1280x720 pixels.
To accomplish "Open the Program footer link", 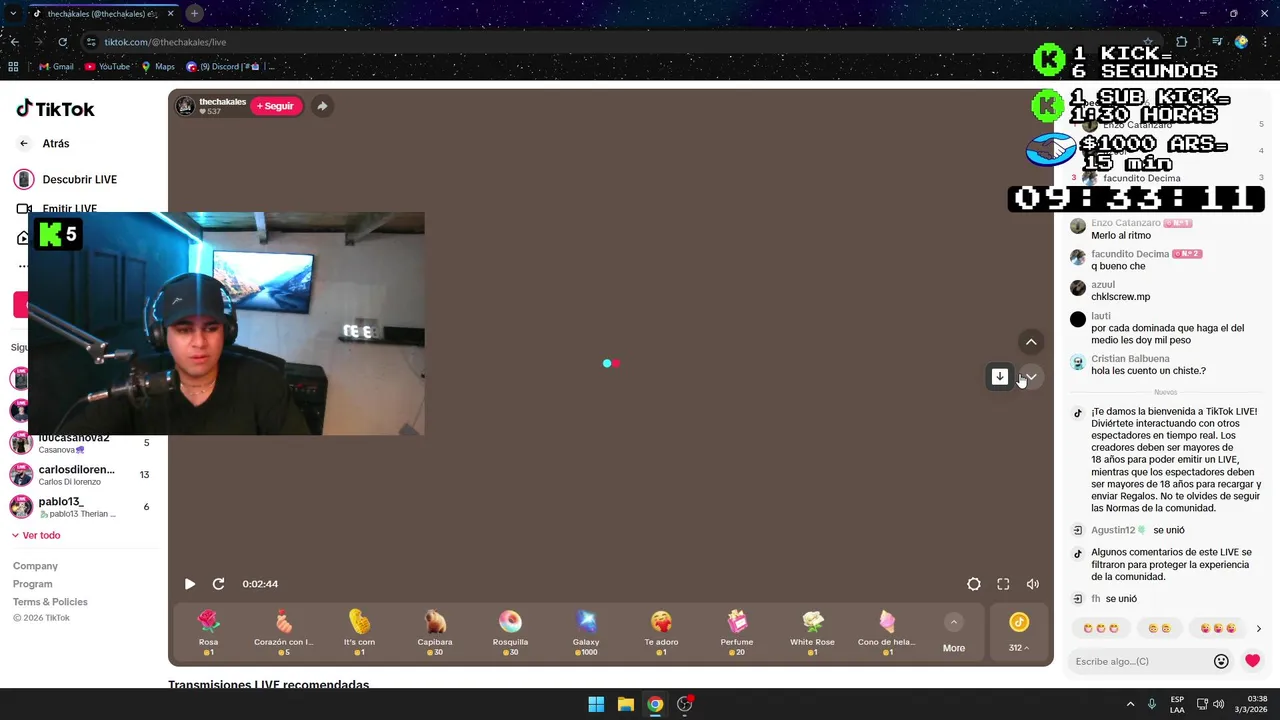I will (x=32, y=584).
